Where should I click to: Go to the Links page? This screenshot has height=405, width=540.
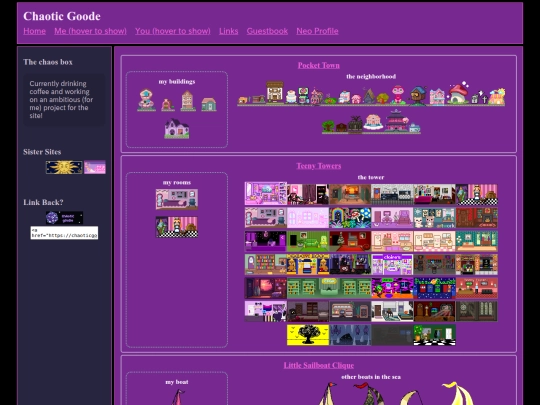[x=228, y=31]
